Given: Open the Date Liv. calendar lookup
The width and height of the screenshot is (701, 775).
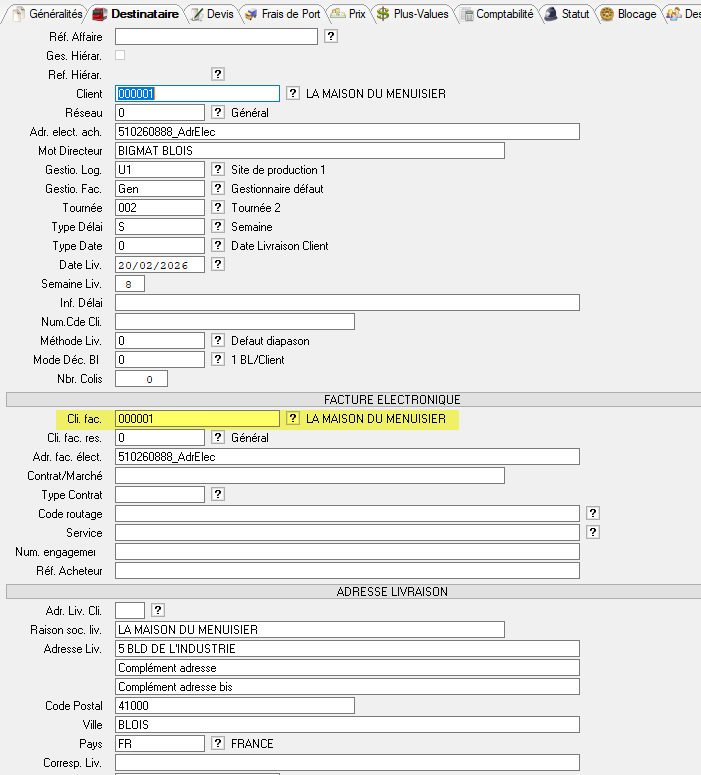Looking at the screenshot, I should click(x=218, y=264).
